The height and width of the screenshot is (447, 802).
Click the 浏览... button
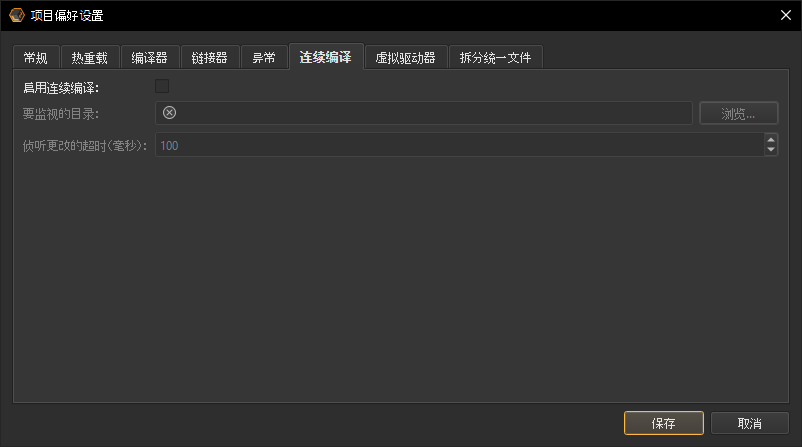point(739,113)
